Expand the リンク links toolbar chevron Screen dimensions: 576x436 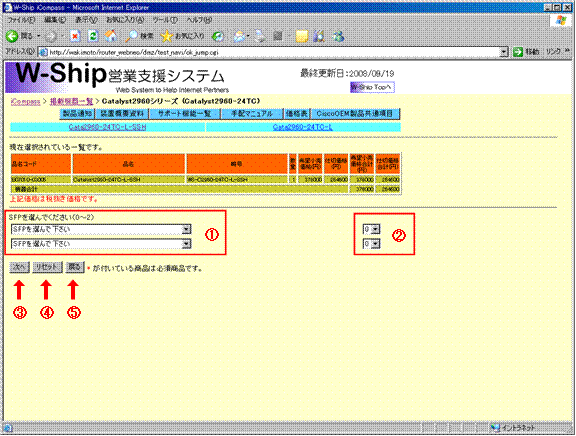[x=567, y=51]
